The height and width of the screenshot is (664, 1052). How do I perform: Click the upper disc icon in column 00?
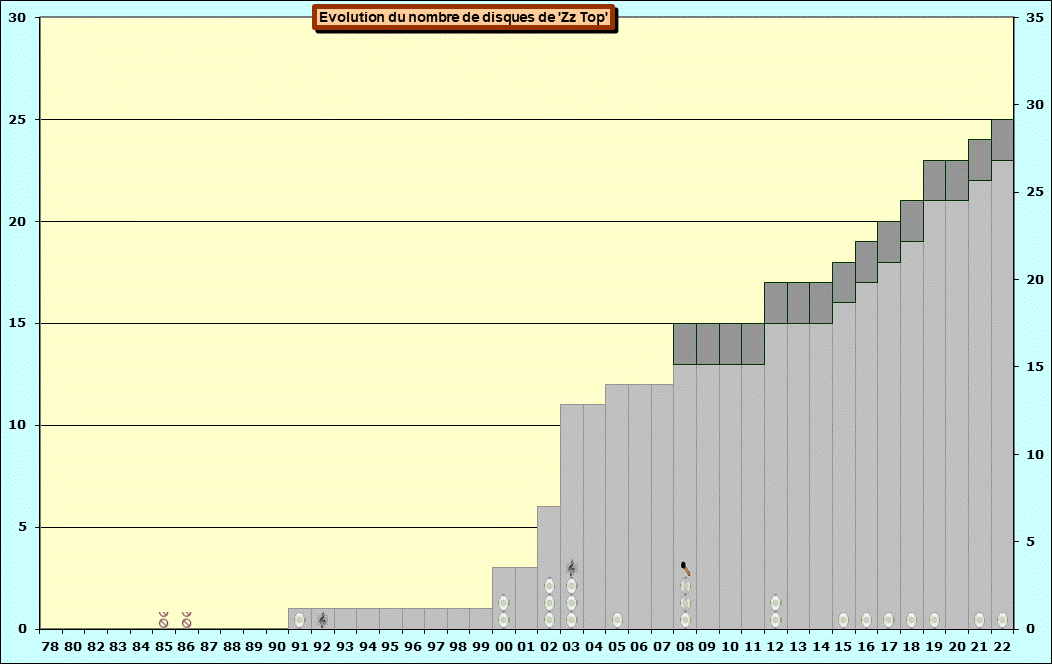point(503,603)
